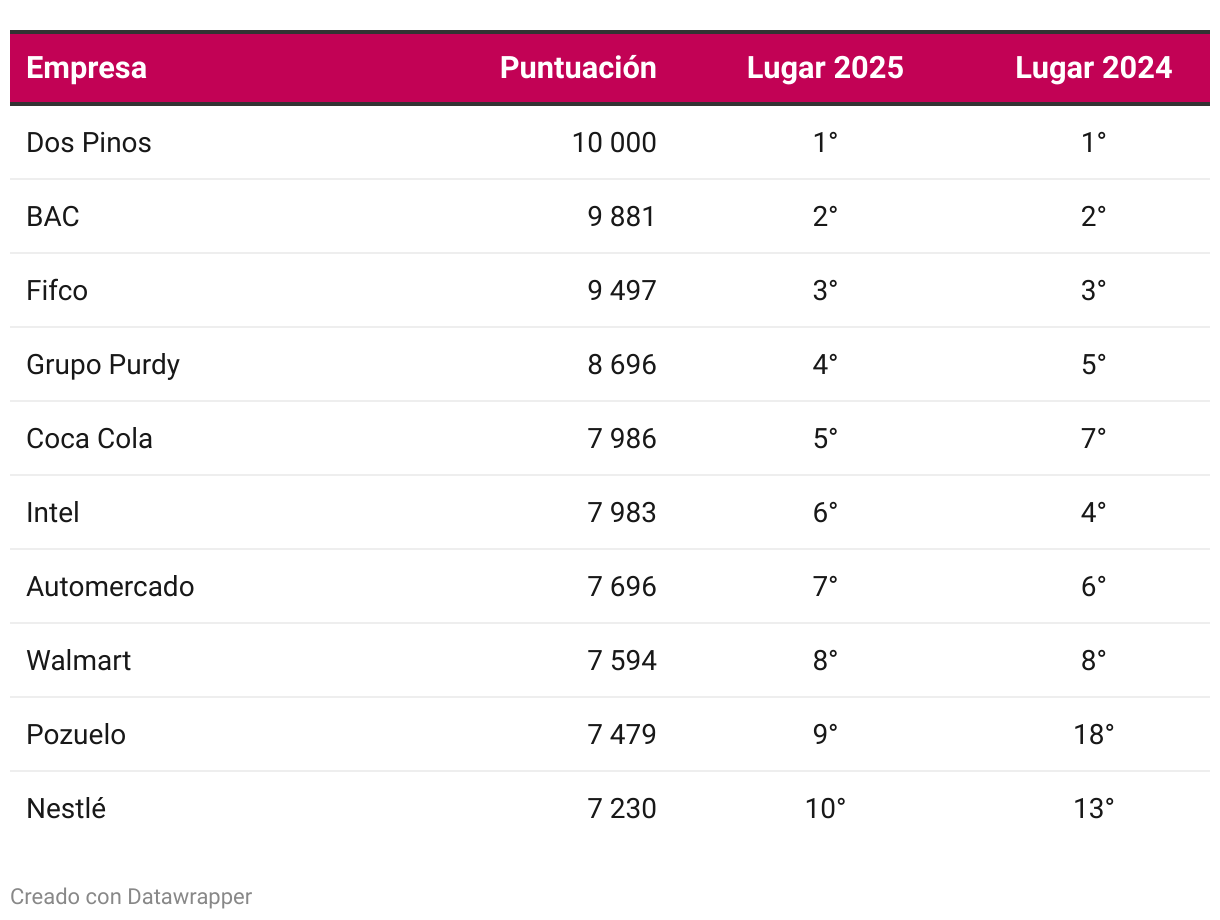The width and height of the screenshot is (1220, 920).
Task: Select Pozuelo's 18° 2024 ranking
Action: 1093,735
